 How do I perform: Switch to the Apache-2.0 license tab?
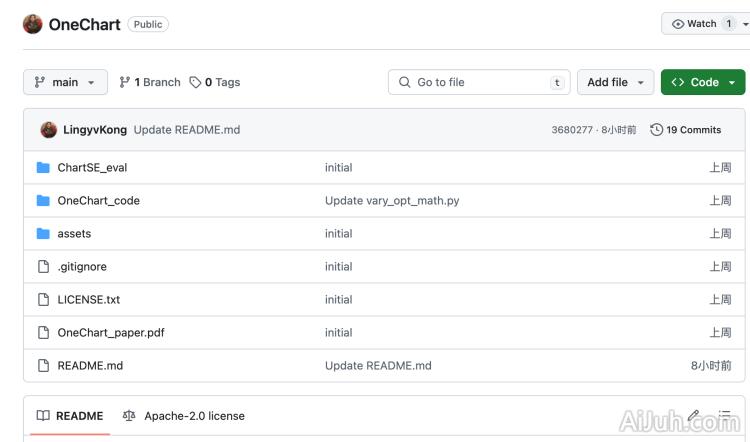point(184,416)
